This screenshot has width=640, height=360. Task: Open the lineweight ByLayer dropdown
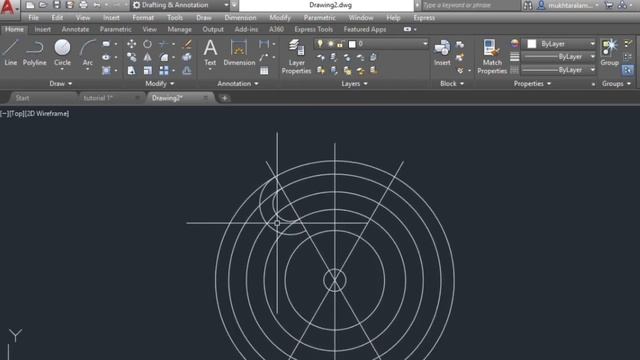593,57
